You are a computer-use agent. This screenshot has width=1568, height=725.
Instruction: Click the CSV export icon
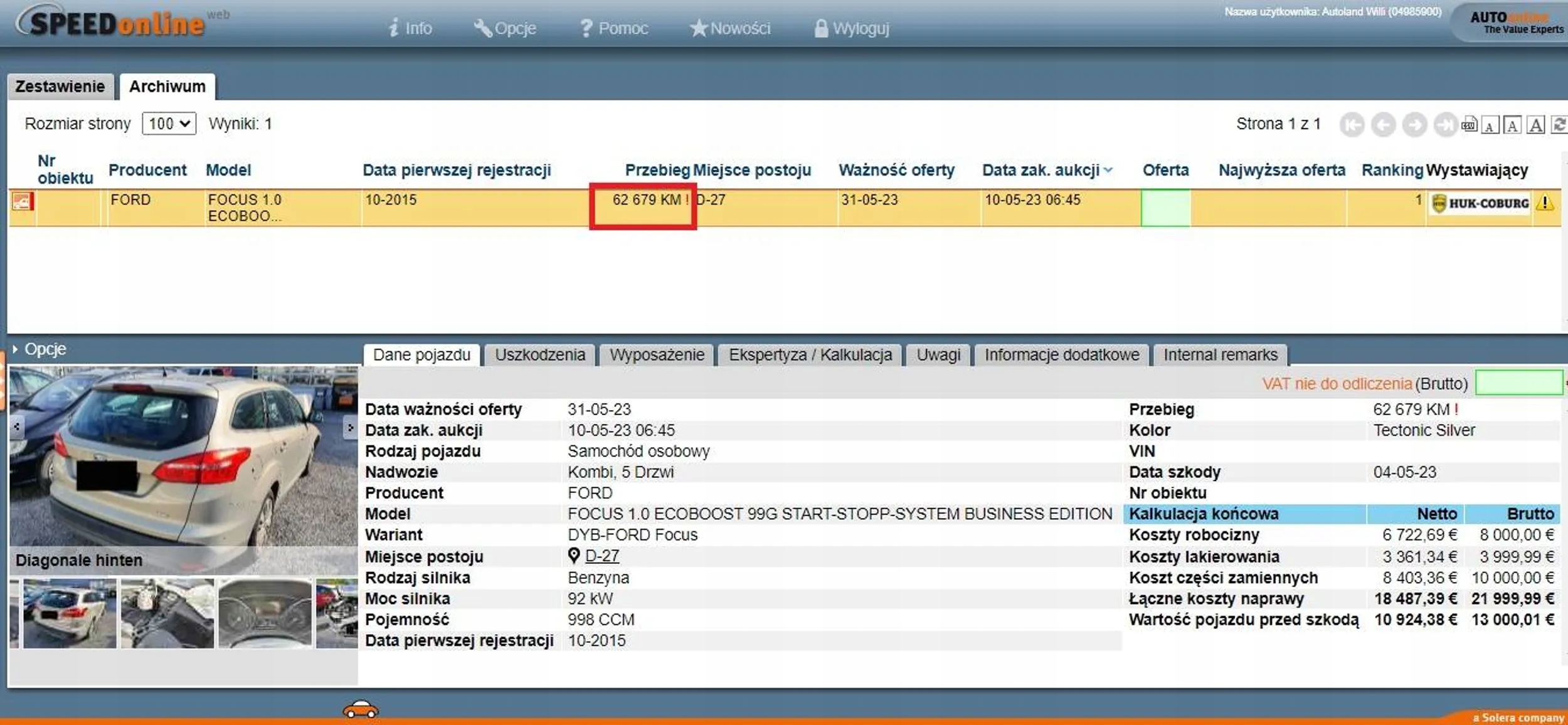pyautogui.click(x=1469, y=125)
